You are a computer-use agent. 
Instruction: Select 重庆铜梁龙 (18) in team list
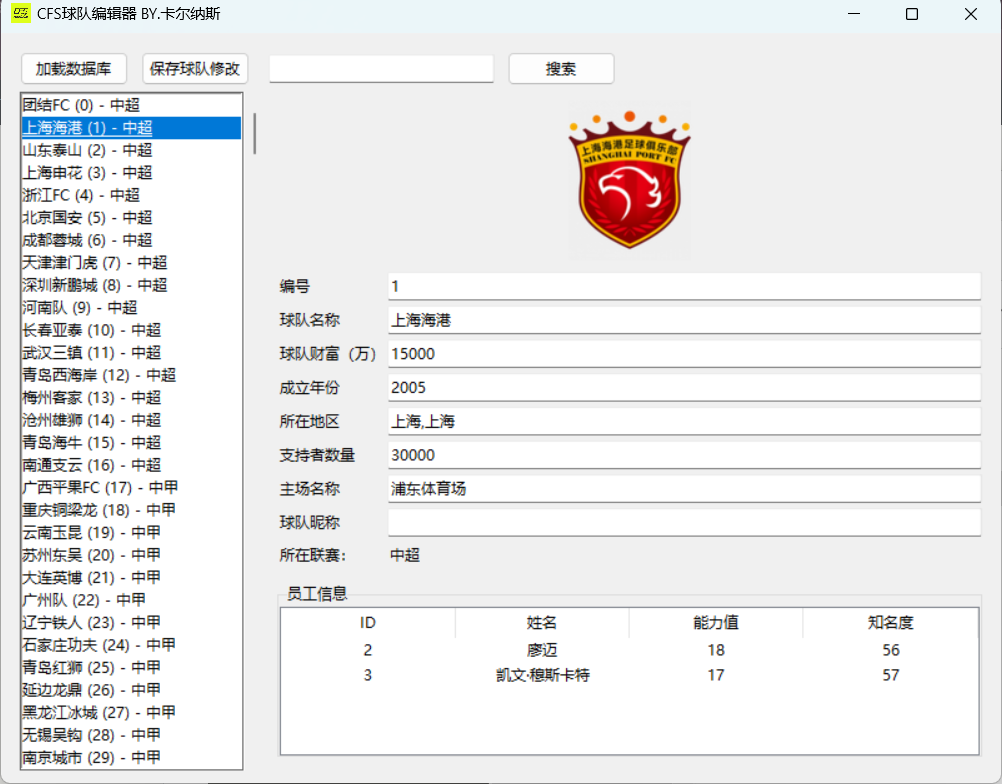coord(132,511)
